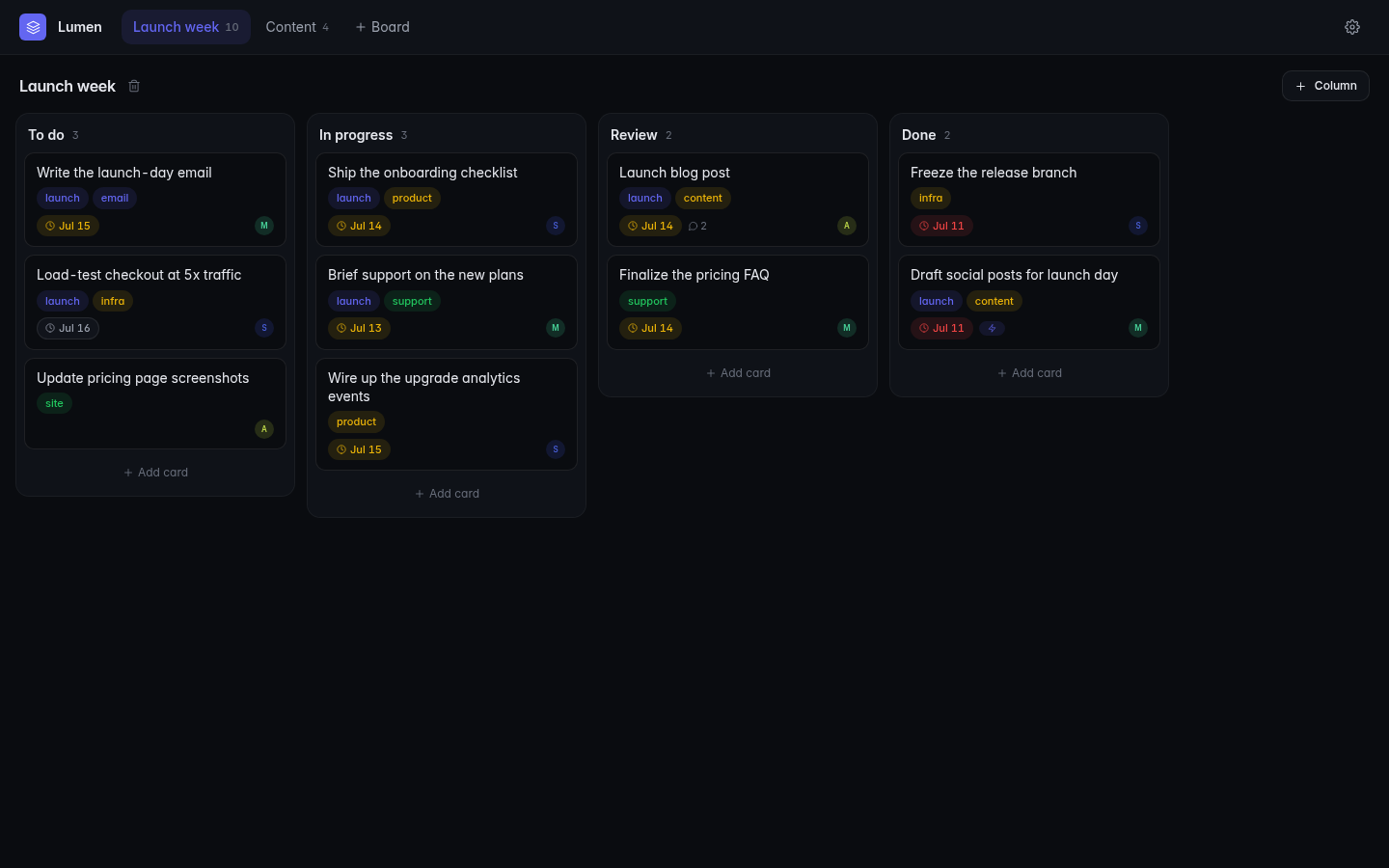Click the Launch week board title

(68, 86)
